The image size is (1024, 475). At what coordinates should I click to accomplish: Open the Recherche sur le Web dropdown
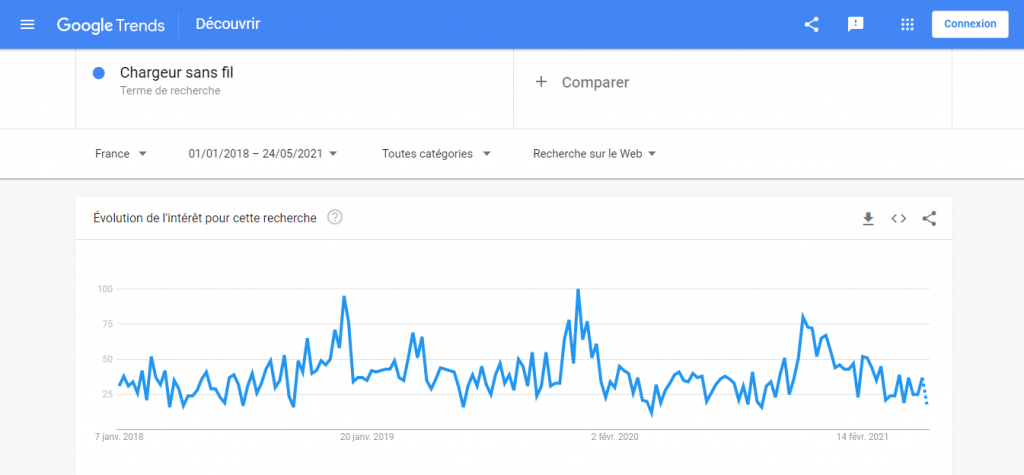pos(594,154)
